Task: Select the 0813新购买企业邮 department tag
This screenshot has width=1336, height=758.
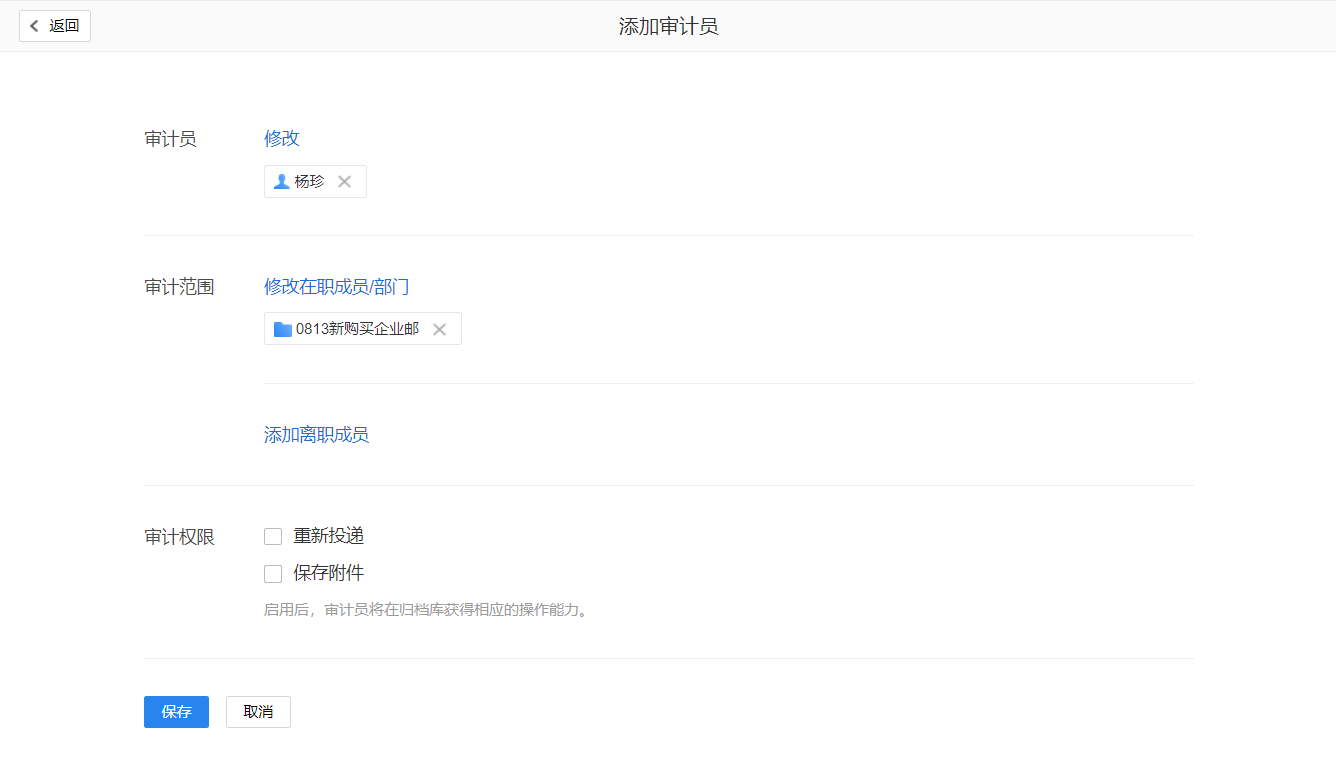Action: tap(355, 328)
